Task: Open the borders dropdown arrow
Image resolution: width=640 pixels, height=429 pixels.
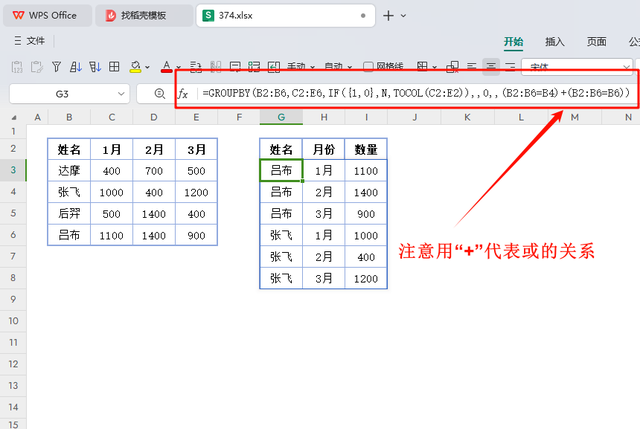Action: pyautogui.click(x=434, y=67)
